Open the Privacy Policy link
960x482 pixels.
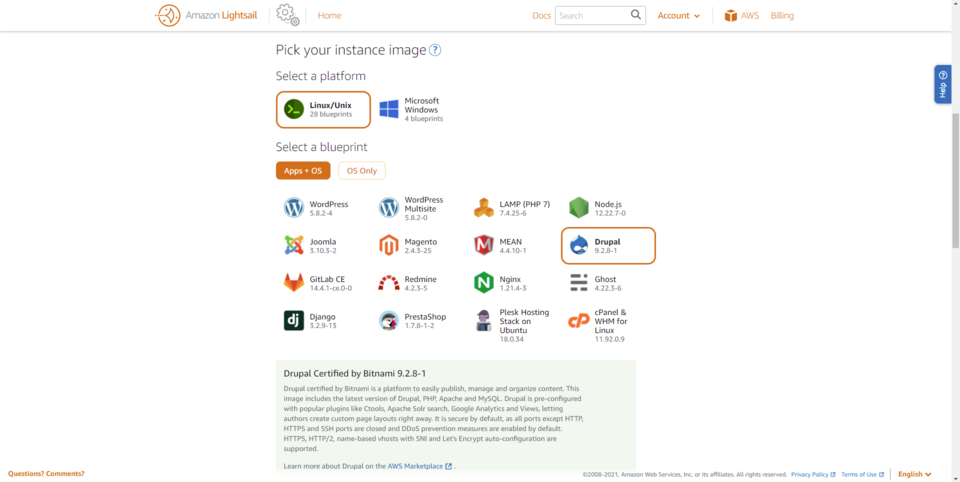click(x=813, y=475)
